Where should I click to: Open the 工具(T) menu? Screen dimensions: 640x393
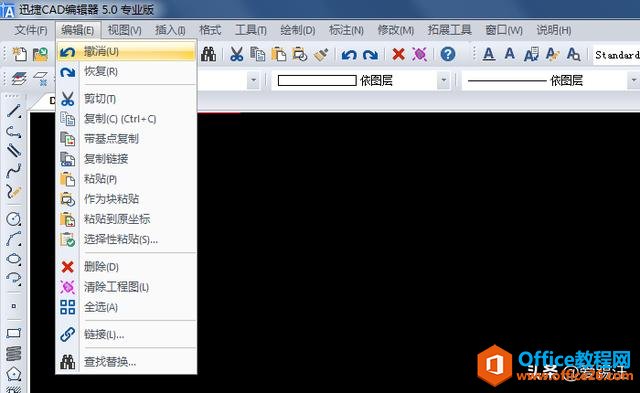click(x=251, y=30)
